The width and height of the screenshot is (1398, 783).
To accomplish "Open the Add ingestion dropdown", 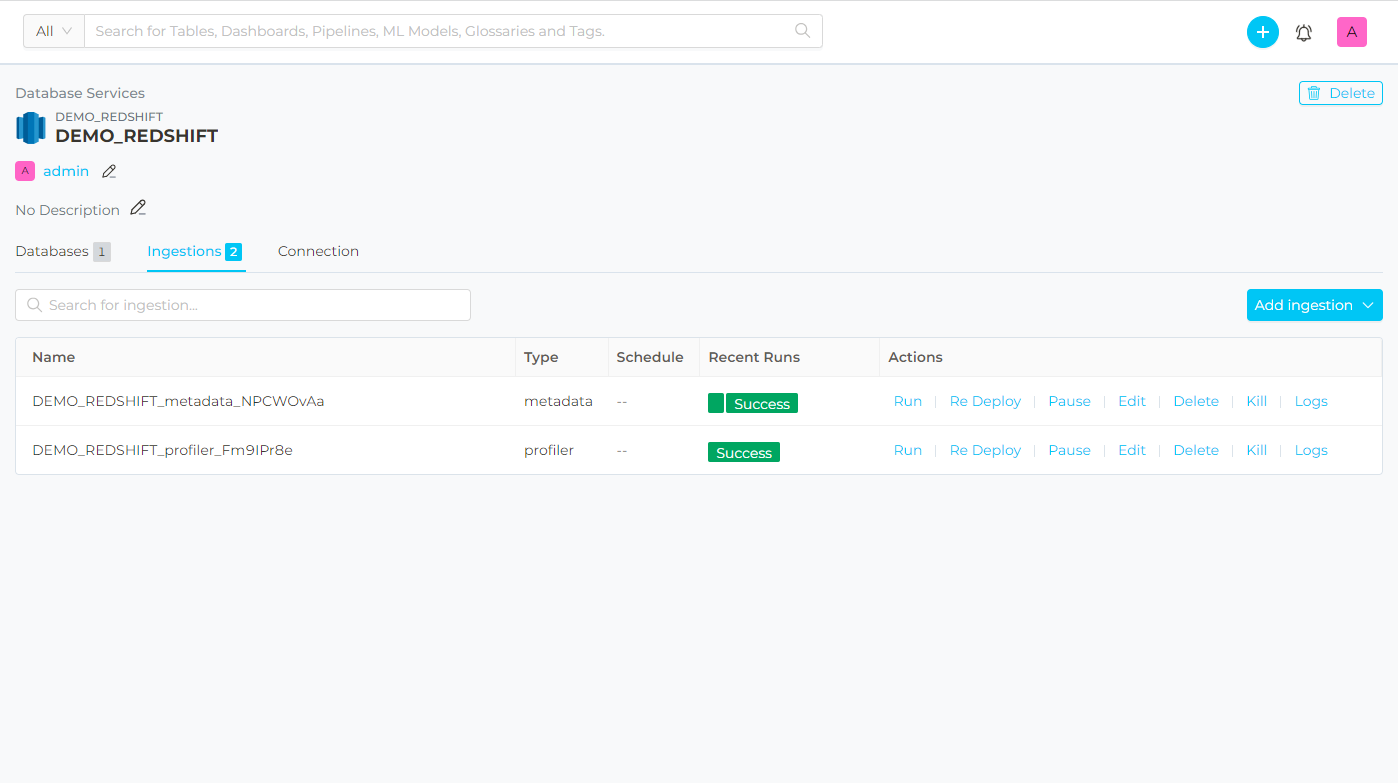I will pyautogui.click(x=1314, y=305).
